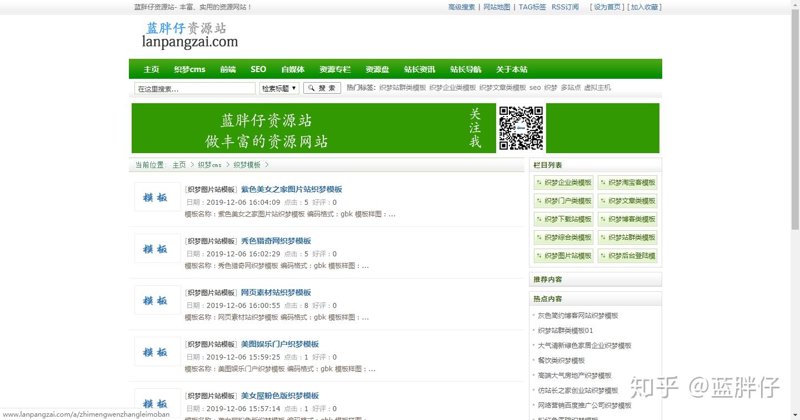Open category 织梦后台登陆模 in 栏目列表
The height and width of the screenshot is (420, 800).
pos(628,256)
